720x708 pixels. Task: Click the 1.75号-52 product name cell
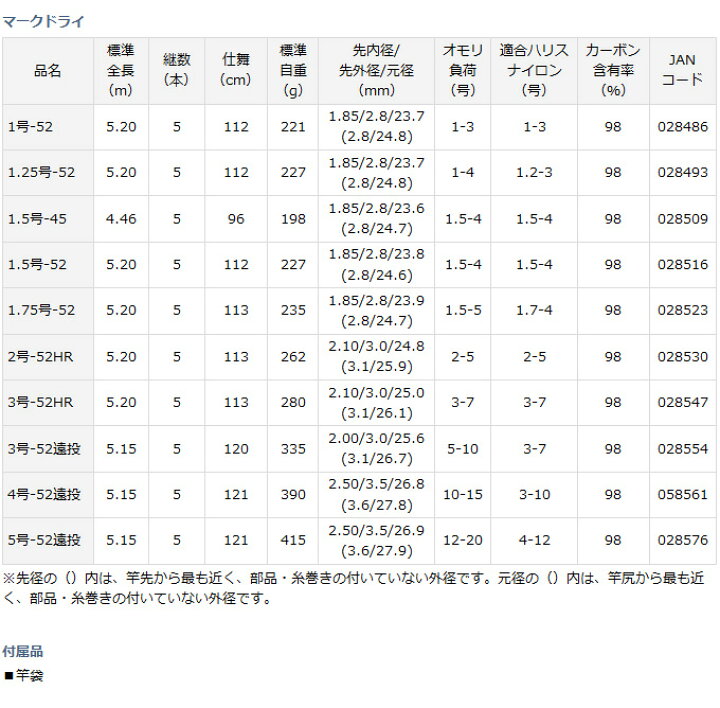[41, 311]
